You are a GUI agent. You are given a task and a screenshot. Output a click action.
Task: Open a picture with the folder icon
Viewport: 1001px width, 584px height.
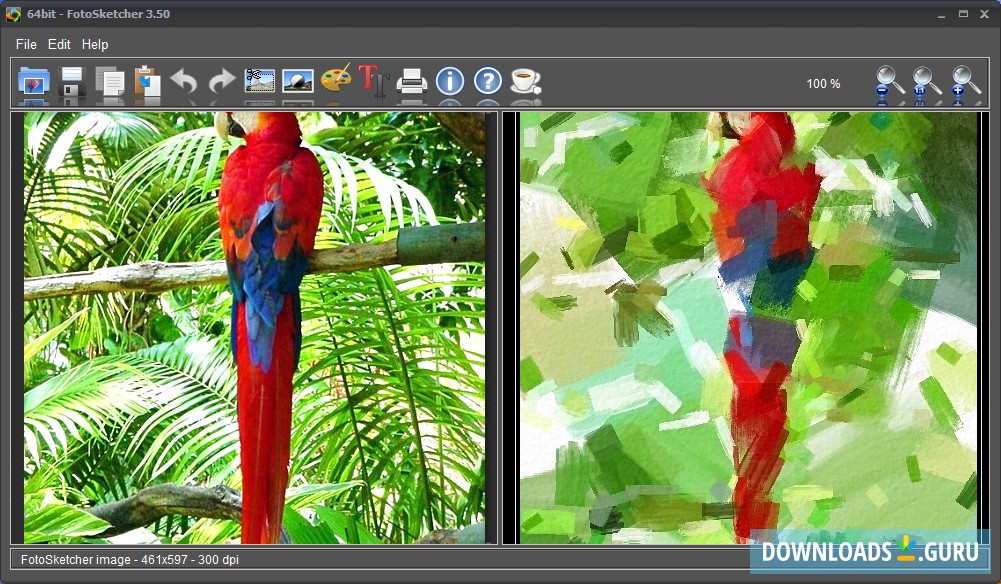pos(34,81)
